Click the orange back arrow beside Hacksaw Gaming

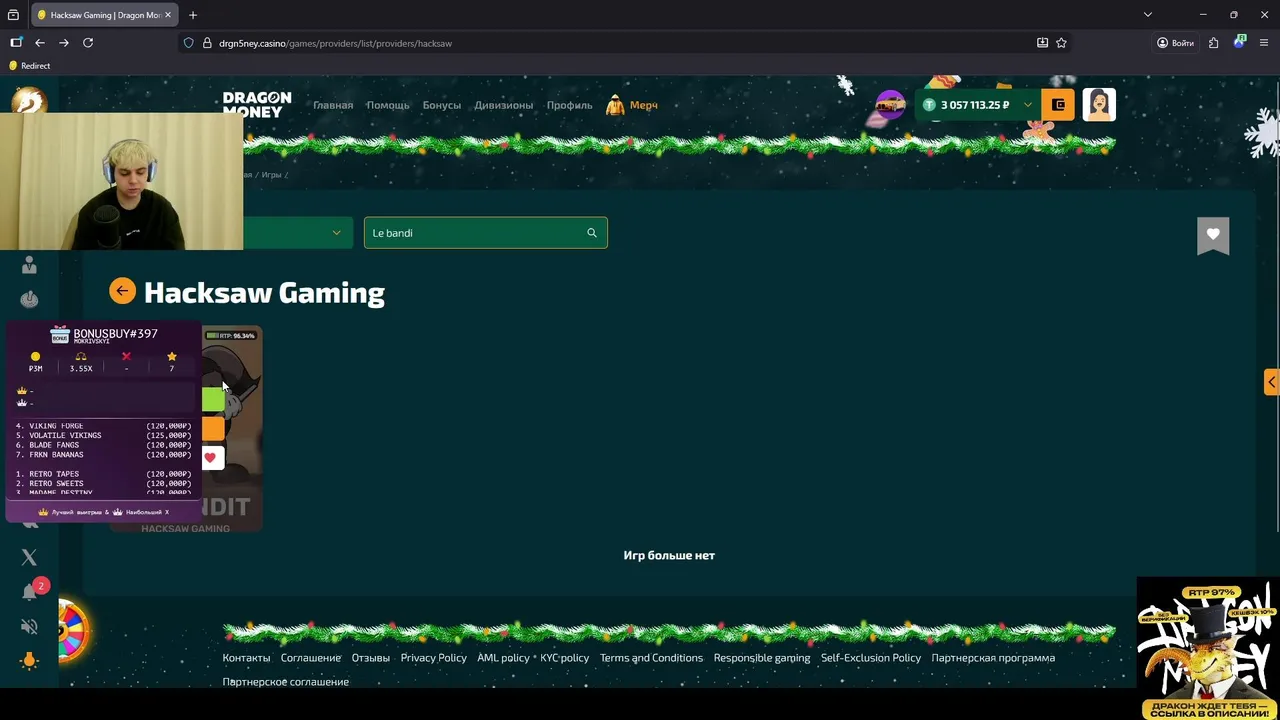tap(122, 291)
